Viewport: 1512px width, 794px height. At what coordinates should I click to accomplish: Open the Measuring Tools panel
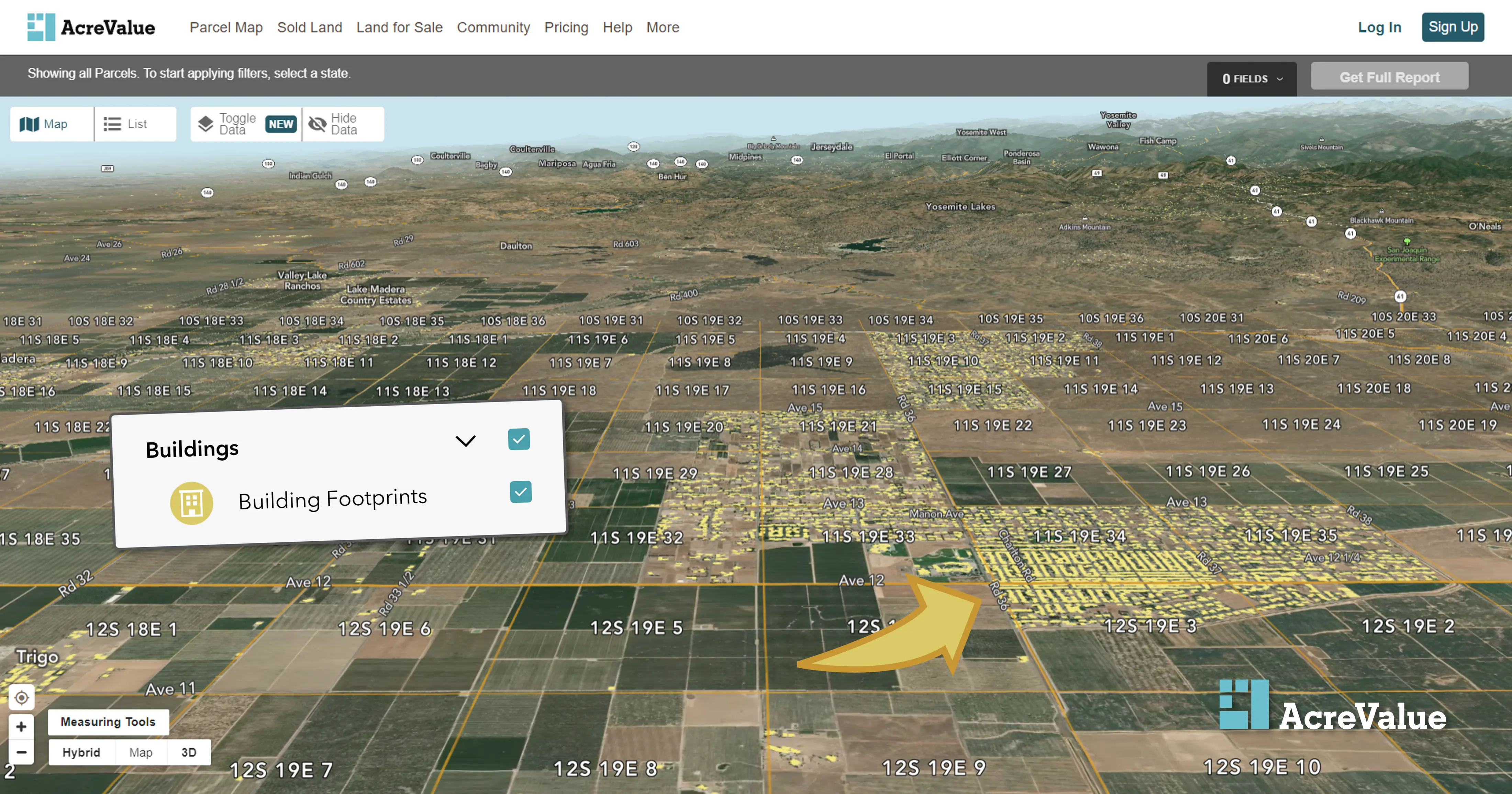[x=108, y=722]
